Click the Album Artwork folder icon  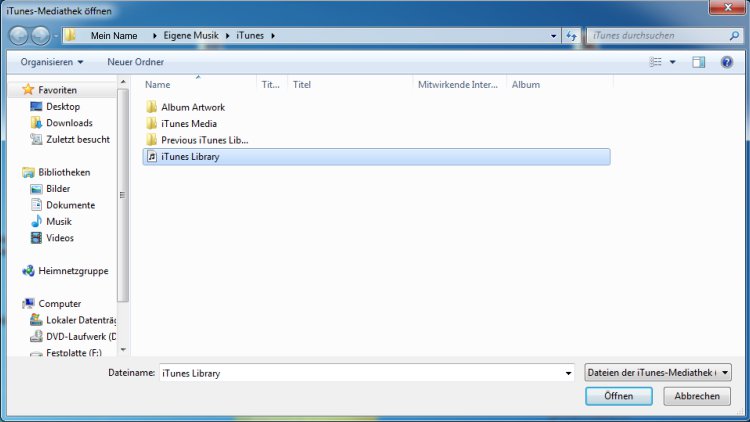pos(151,107)
